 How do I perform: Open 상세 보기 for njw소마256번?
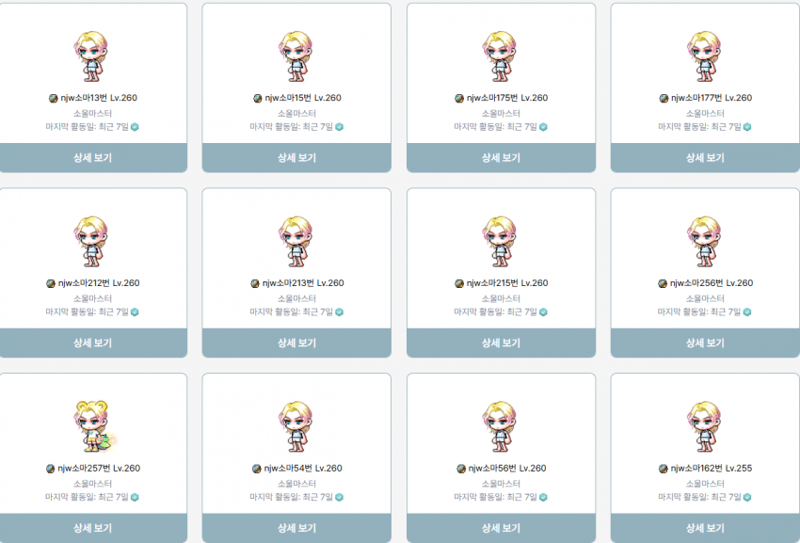(705, 343)
